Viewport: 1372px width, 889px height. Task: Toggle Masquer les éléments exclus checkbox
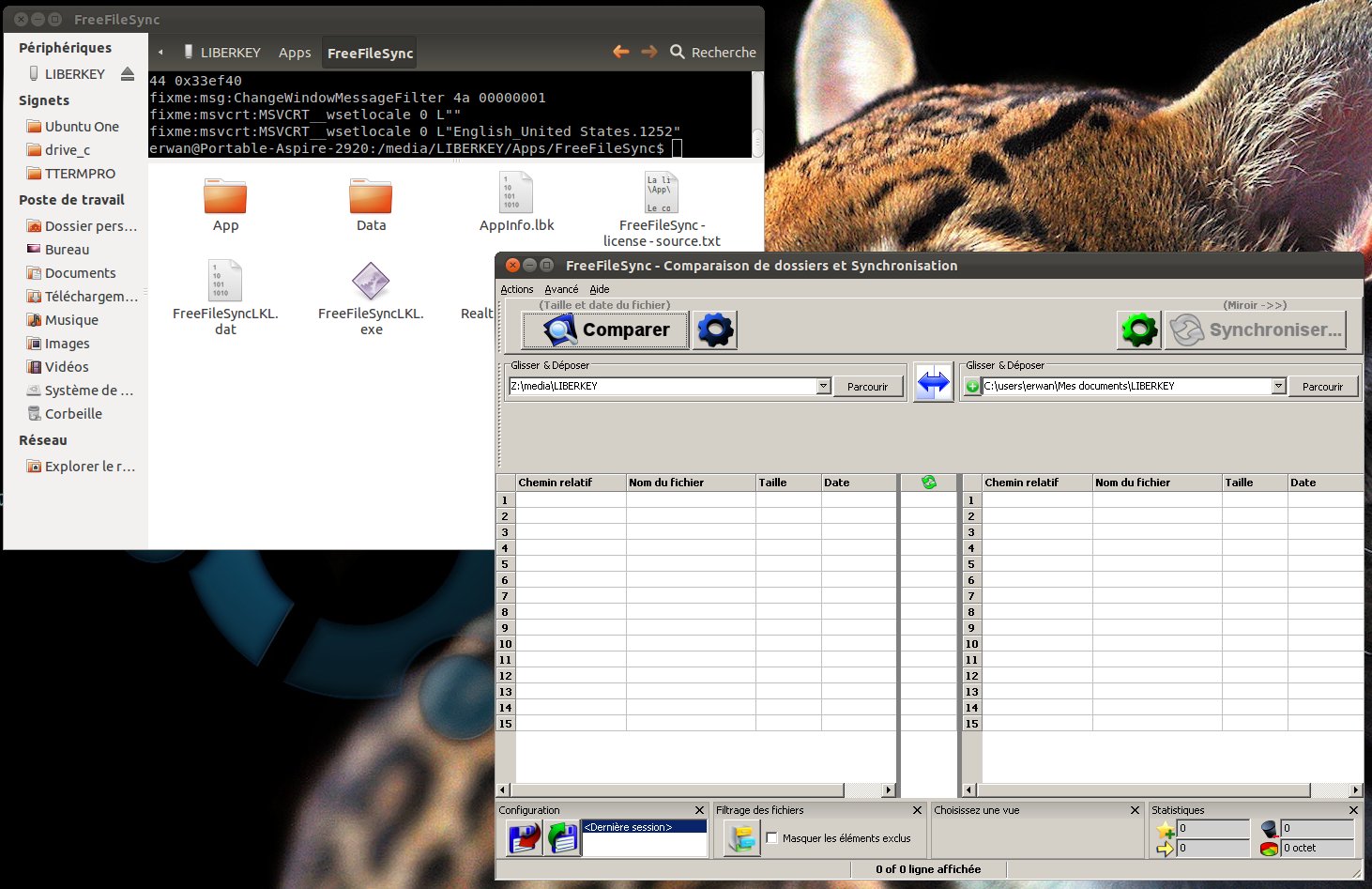[x=772, y=838]
